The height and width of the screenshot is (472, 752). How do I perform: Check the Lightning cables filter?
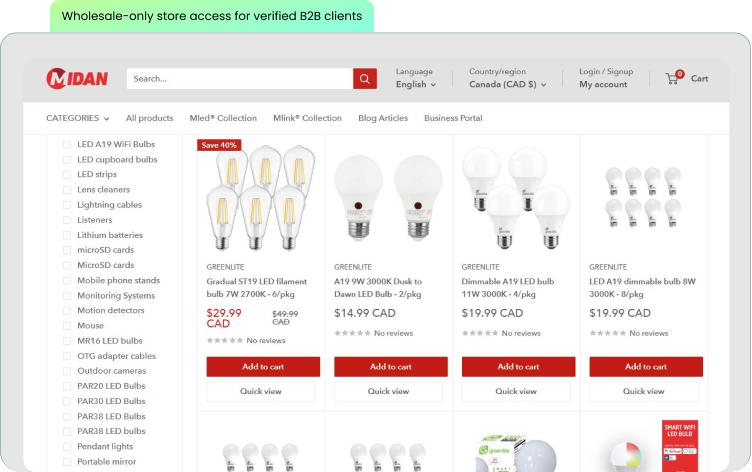click(x=67, y=205)
